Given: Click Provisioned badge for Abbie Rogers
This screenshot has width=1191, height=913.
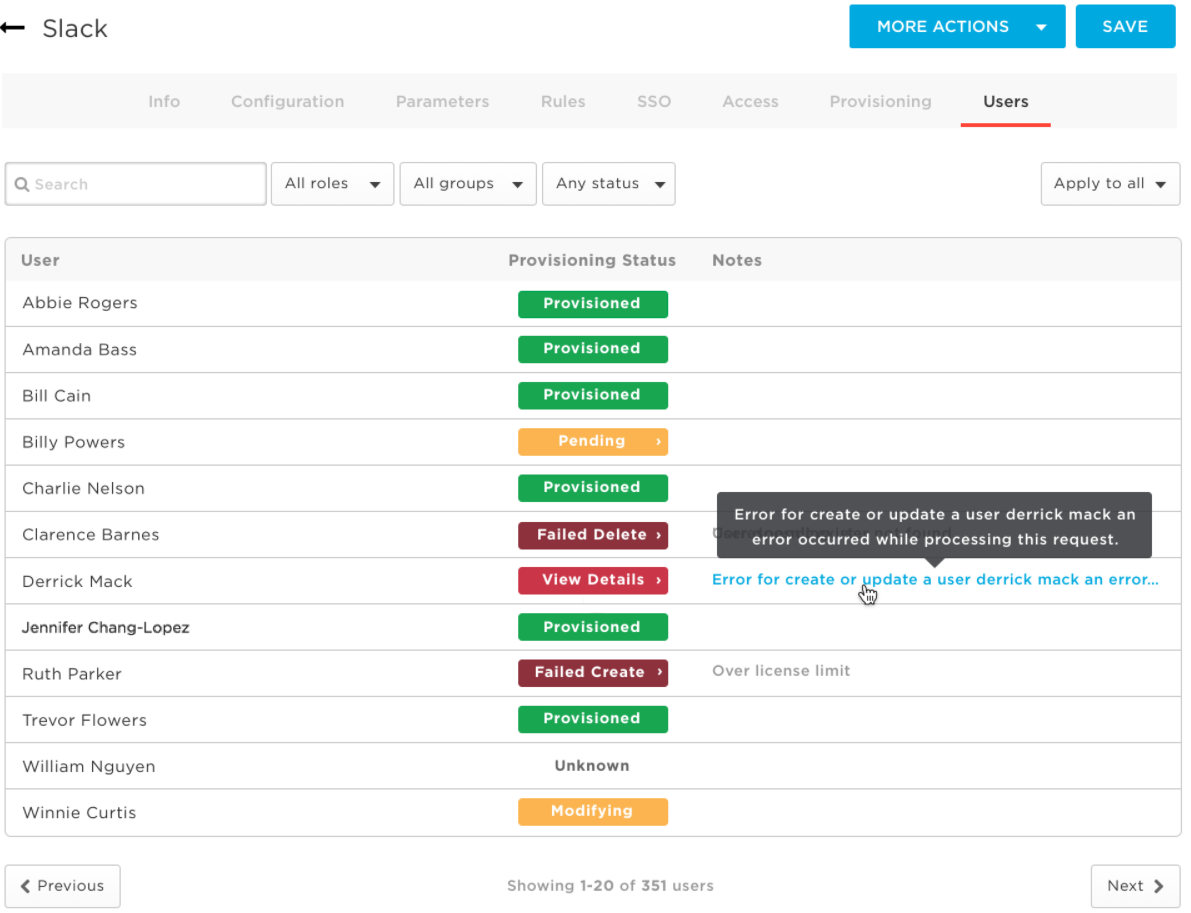Looking at the screenshot, I should (x=592, y=304).
